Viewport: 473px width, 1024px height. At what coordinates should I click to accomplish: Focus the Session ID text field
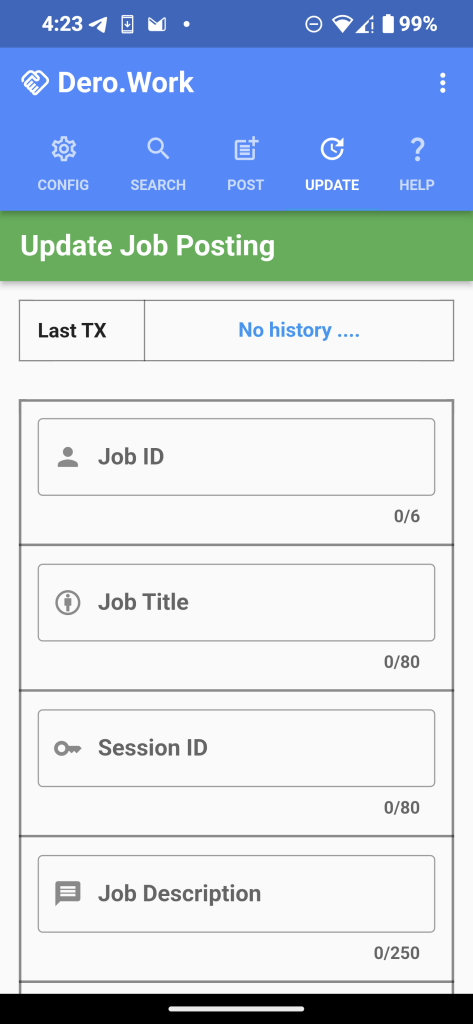pos(236,748)
